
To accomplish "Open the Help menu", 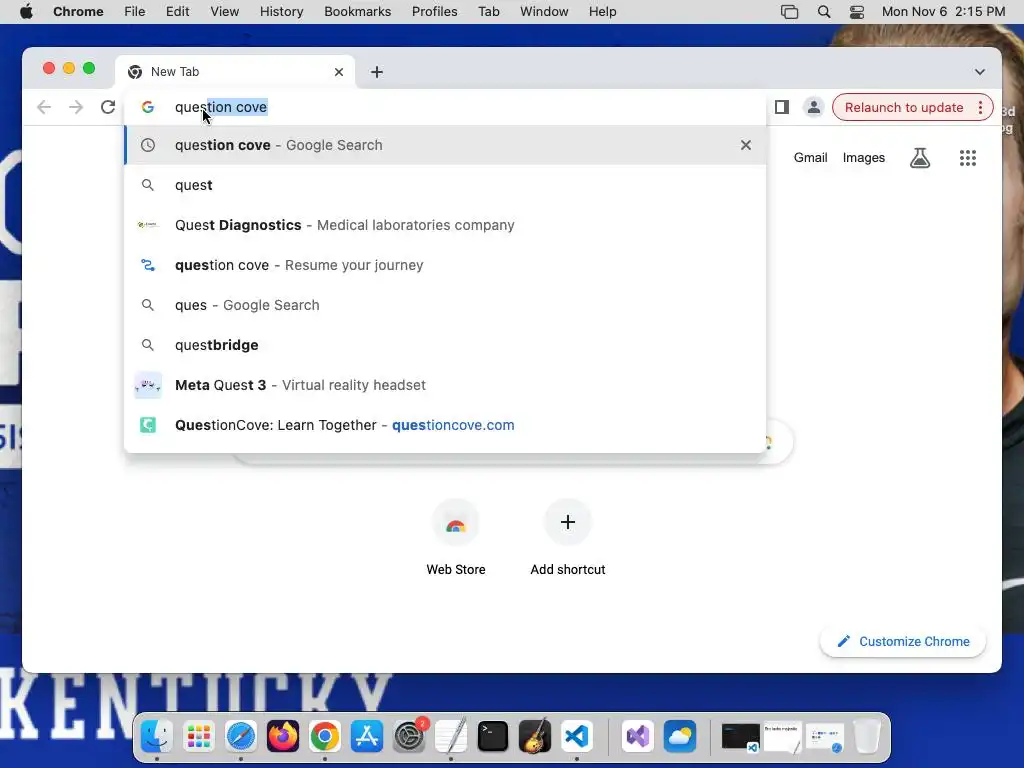I will 602,12.
